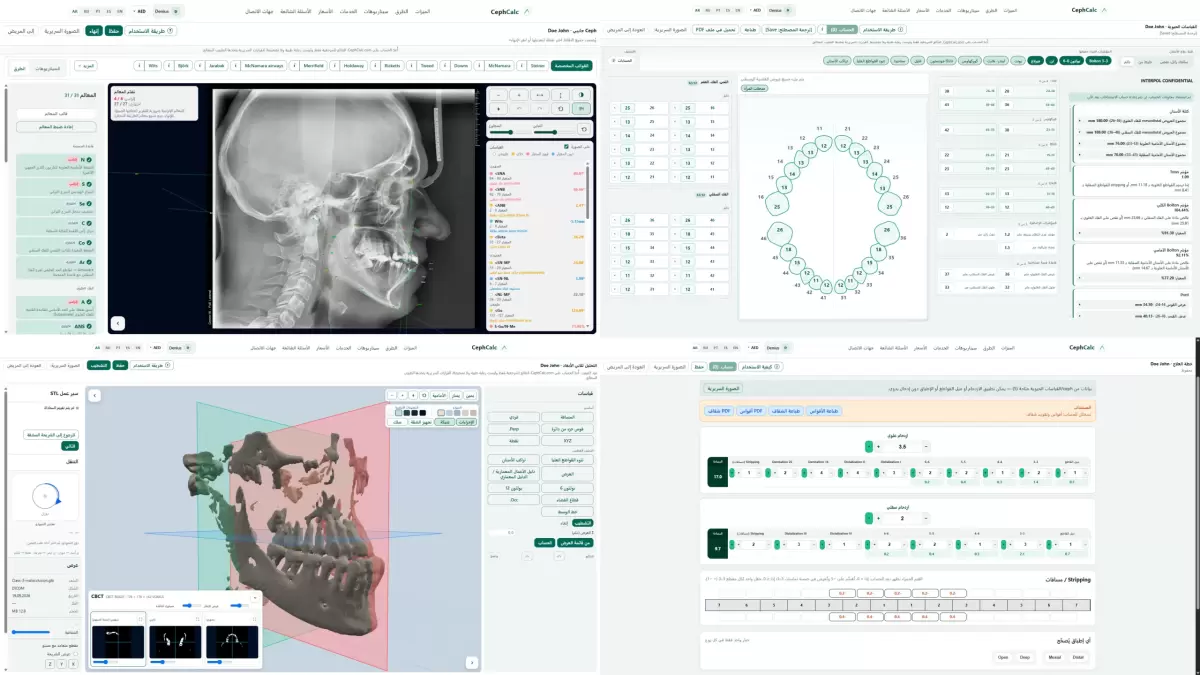Screen dimensions: 1200x675
Task: Click chevron button at bottom-left of X-ray viewer
Action: coord(117,323)
